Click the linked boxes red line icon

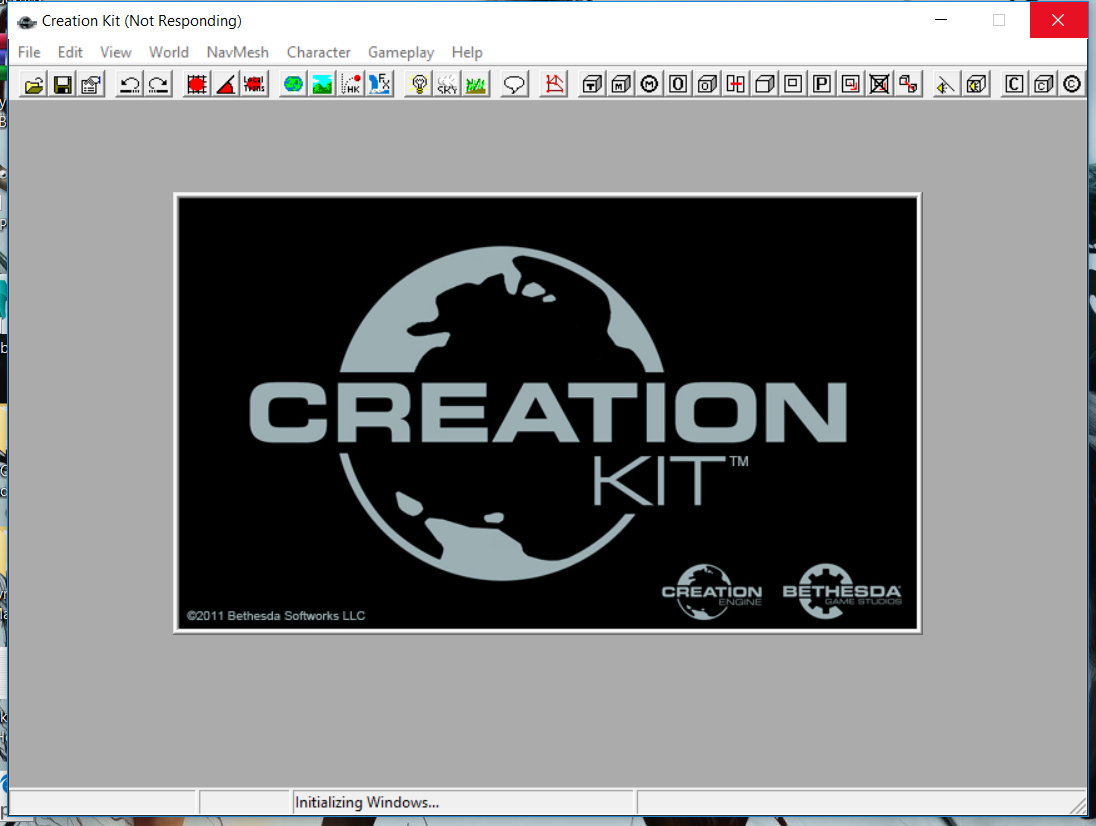pos(908,85)
